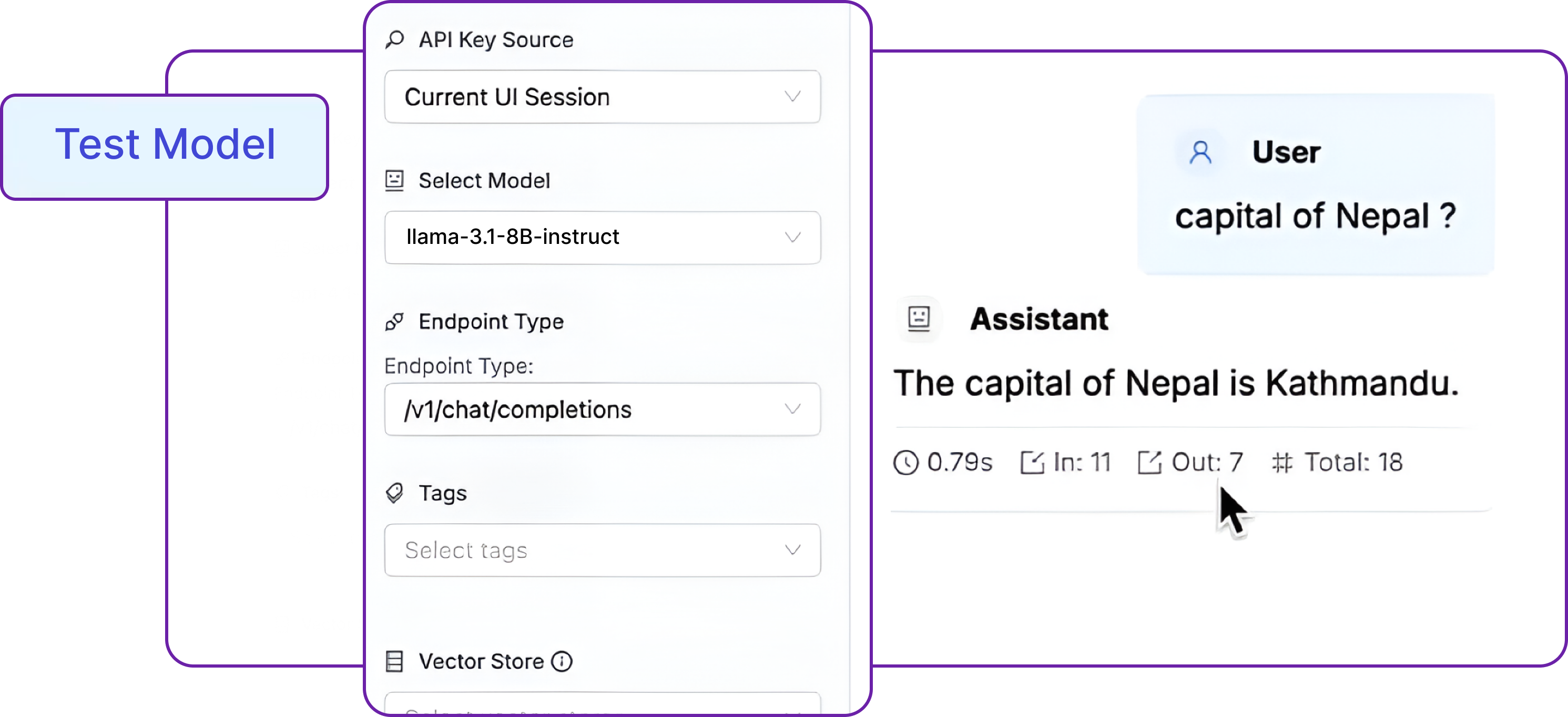Screen dimensions: 1568x717
Task: Click the Vector Store panel icon
Action: pyautogui.click(x=394, y=662)
